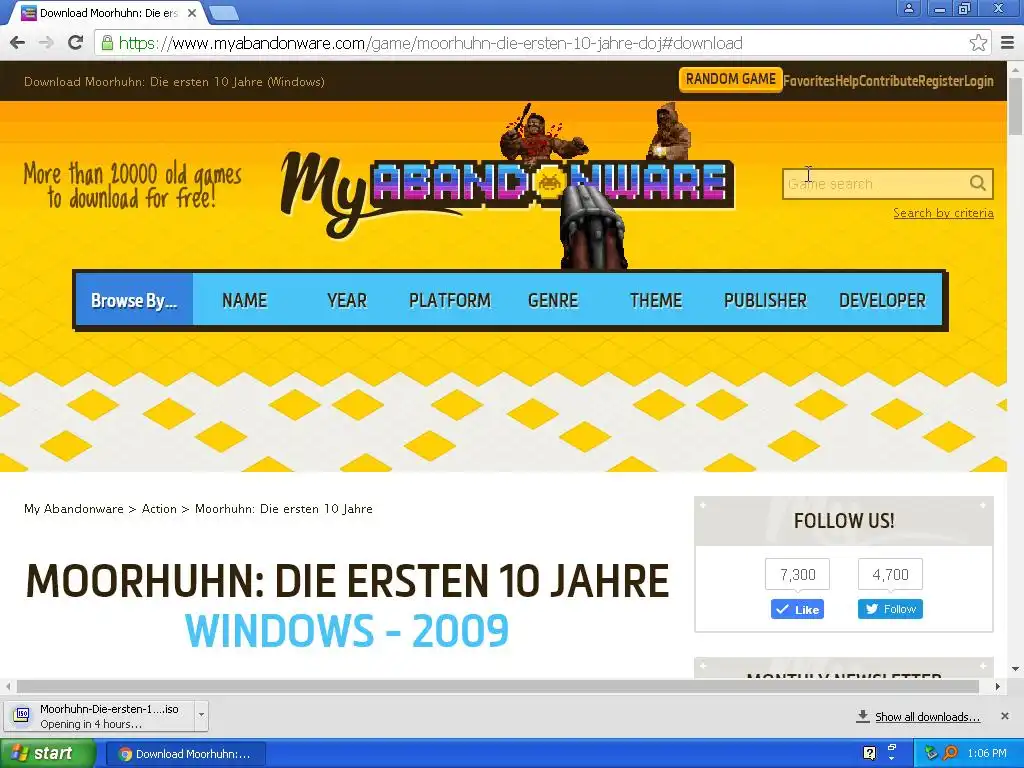Open Register link in header
The width and height of the screenshot is (1024, 768).
[941, 81]
